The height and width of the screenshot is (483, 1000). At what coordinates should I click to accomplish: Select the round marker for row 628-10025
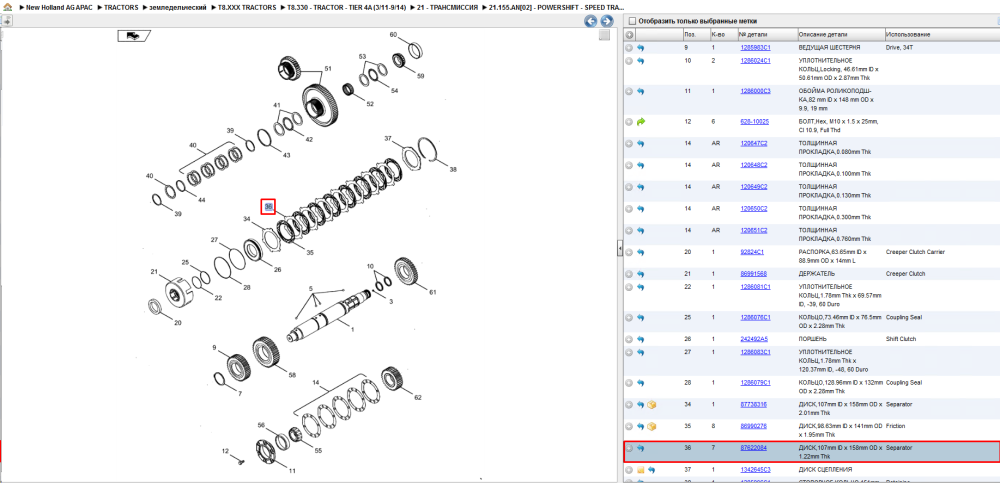point(629,121)
